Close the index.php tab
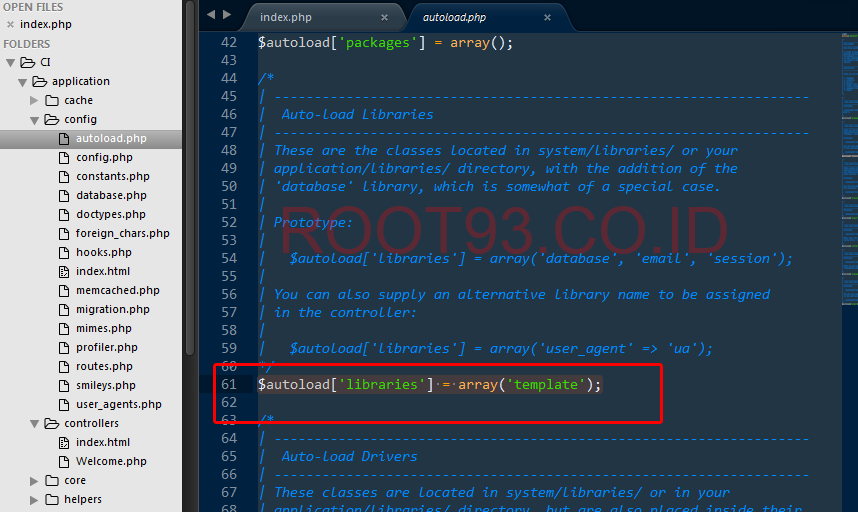The width and height of the screenshot is (858, 512). [385, 18]
